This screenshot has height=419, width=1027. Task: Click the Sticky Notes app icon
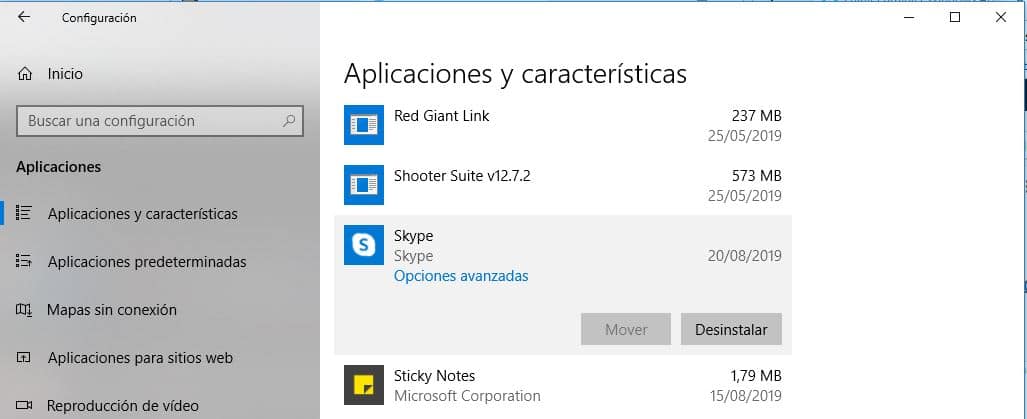click(x=364, y=385)
